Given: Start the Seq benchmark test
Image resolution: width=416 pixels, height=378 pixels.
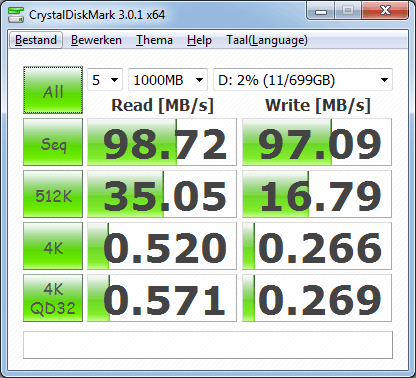Looking at the screenshot, I should (x=53, y=142).
